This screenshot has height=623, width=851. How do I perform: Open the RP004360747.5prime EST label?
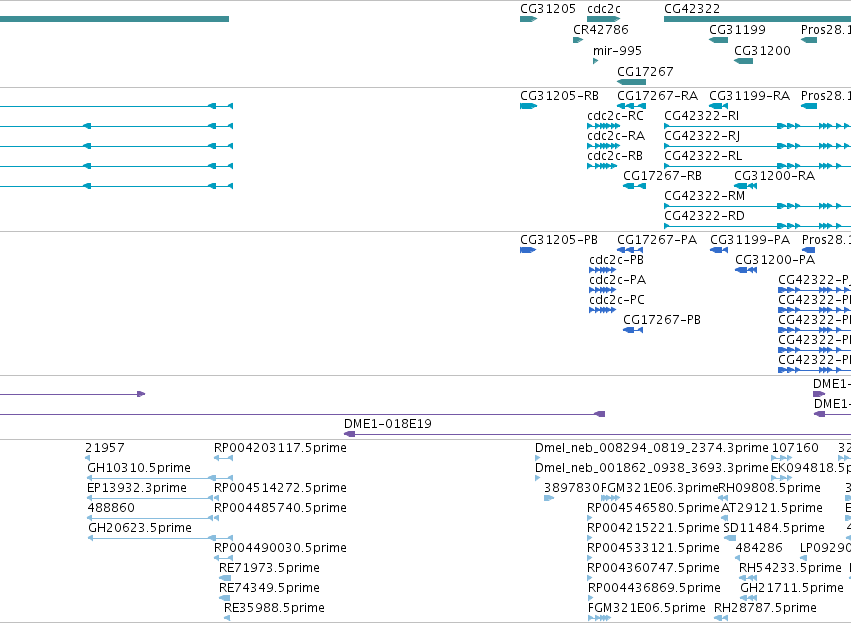[x=653, y=568]
